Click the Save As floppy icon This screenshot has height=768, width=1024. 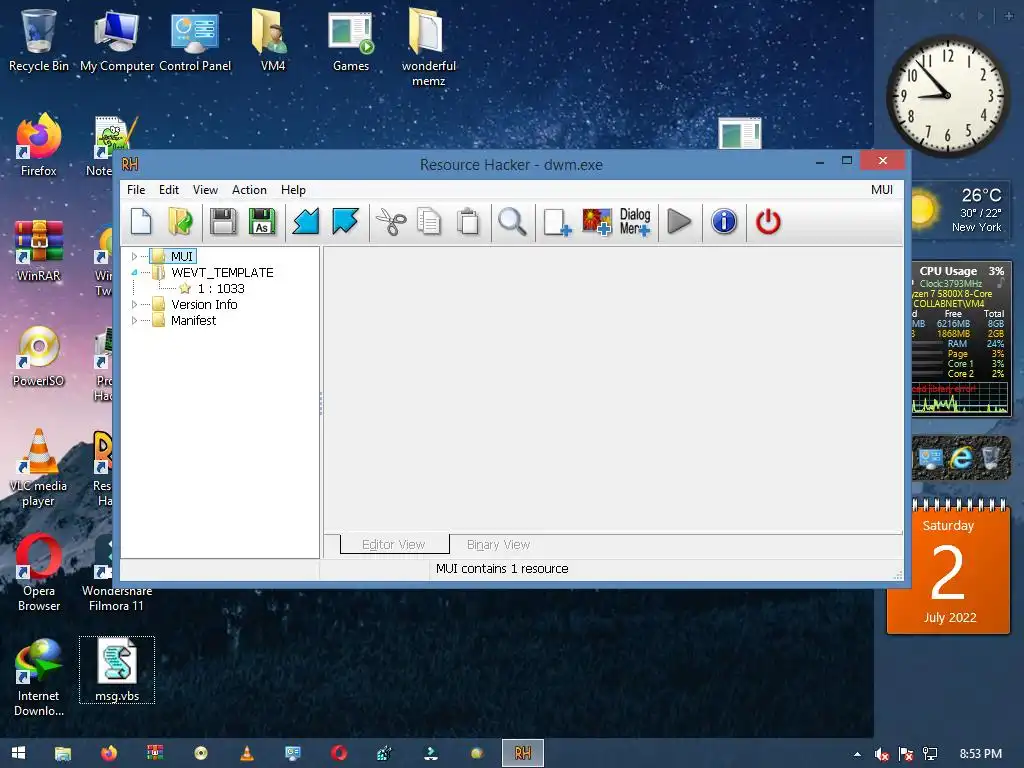click(262, 221)
